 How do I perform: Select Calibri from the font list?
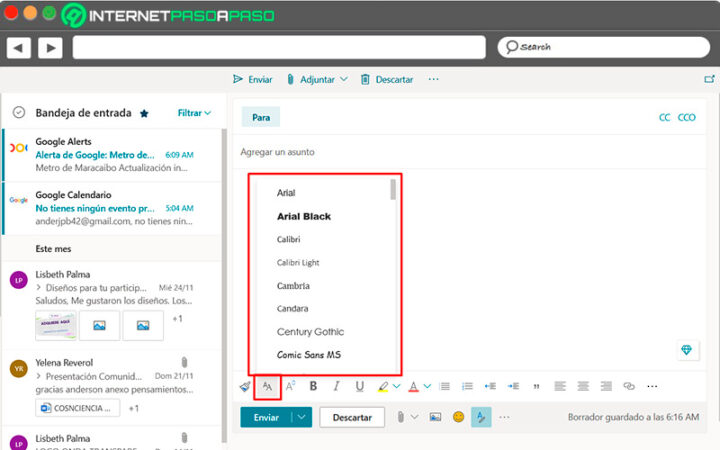pyautogui.click(x=288, y=240)
